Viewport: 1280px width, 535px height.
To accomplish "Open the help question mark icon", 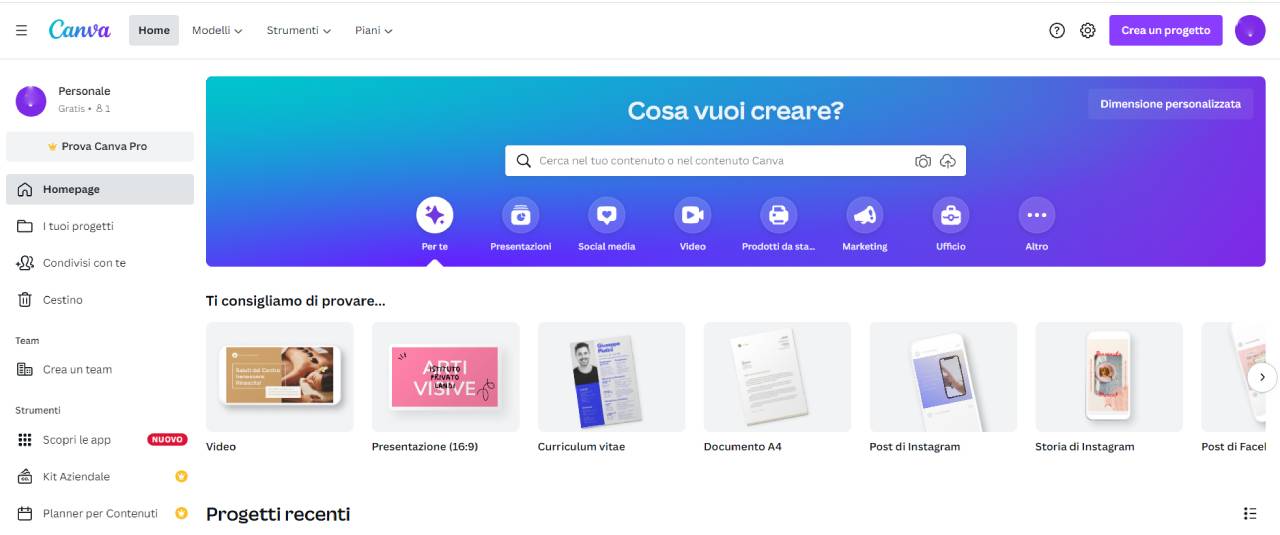I will point(1057,31).
